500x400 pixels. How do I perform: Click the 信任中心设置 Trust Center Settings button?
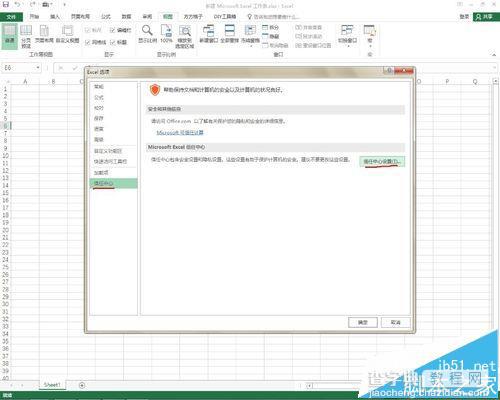click(382, 161)
